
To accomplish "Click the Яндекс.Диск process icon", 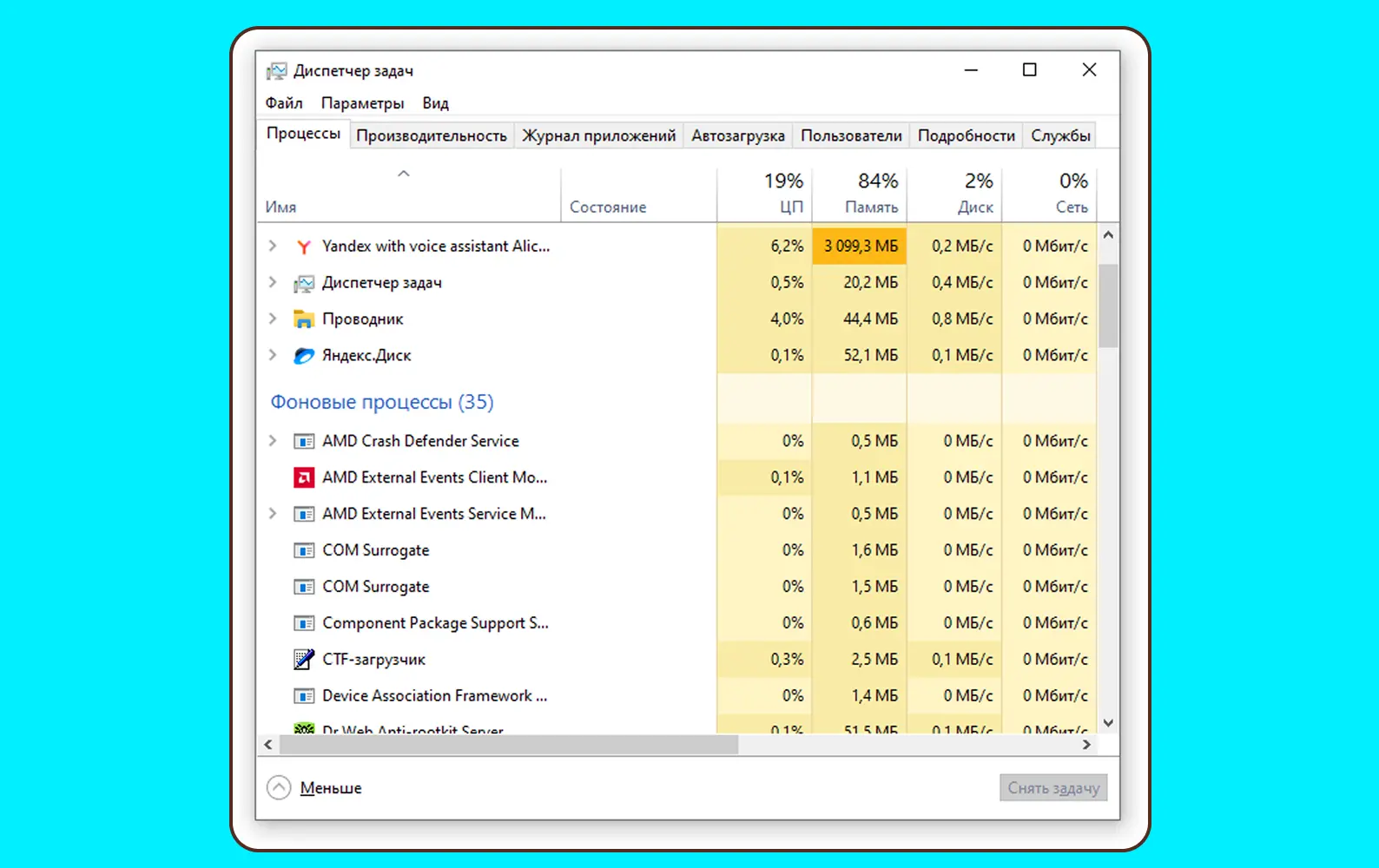I will coord(303,356).
